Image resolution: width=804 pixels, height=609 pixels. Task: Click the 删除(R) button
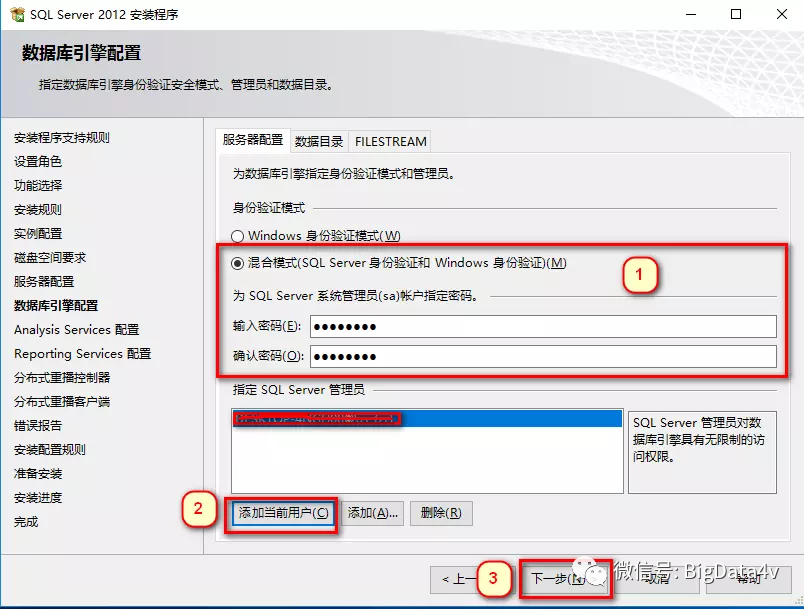coord(441,513)
